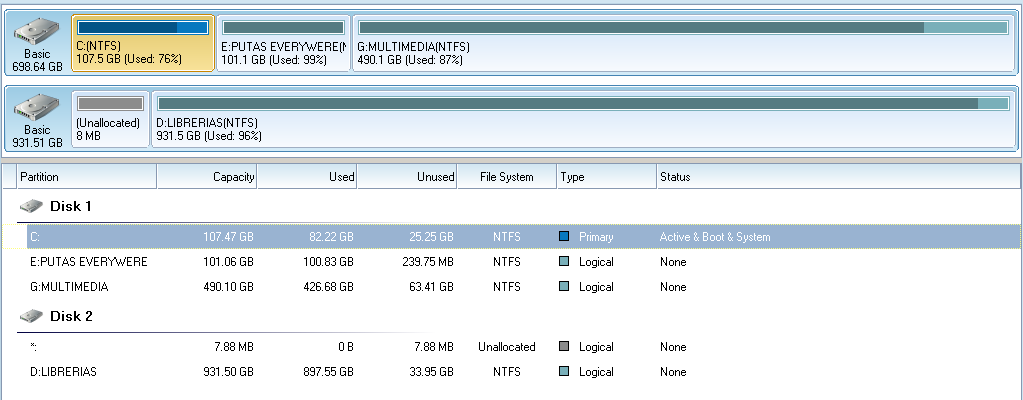The image size is (1023, 400).
Task: Sort by the Capacity column header
Action: 207,177
